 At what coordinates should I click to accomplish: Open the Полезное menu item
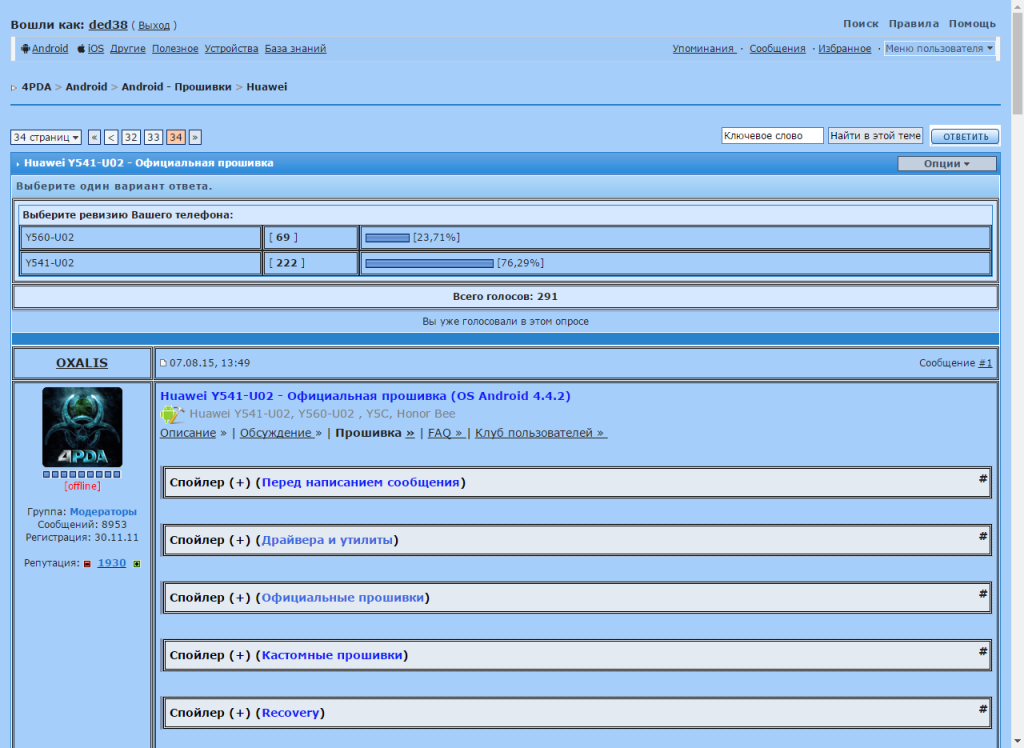coord(175,49)
